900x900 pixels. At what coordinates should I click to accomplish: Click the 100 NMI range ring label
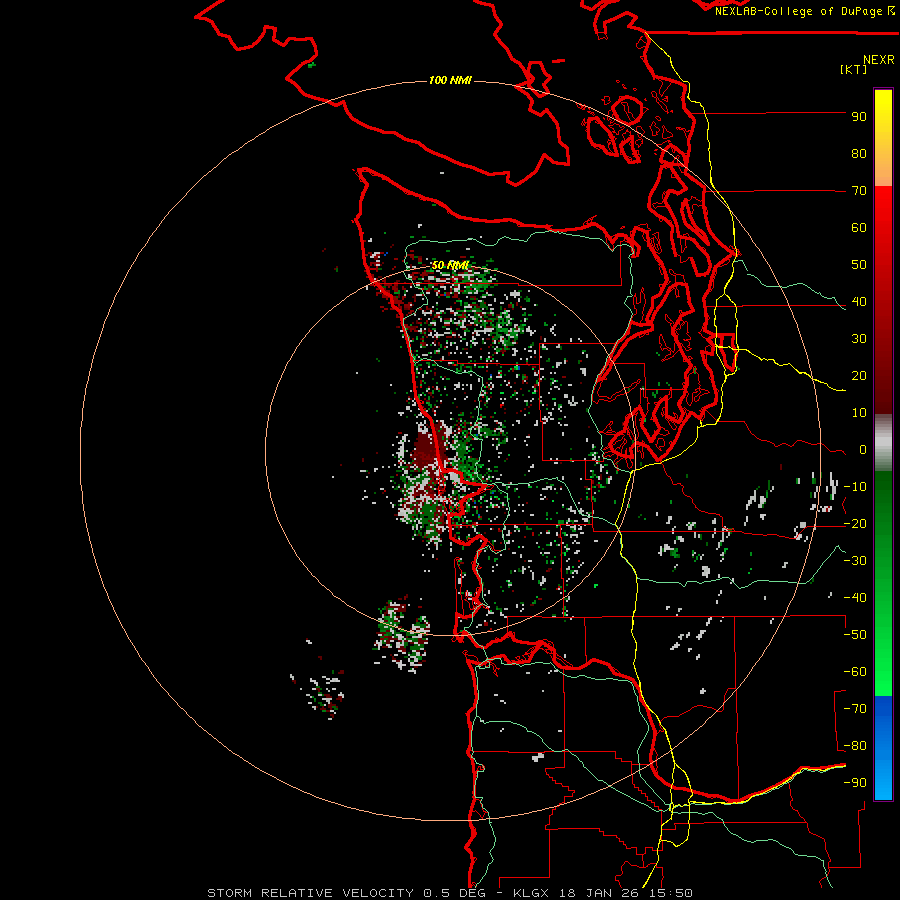point(450,80)
